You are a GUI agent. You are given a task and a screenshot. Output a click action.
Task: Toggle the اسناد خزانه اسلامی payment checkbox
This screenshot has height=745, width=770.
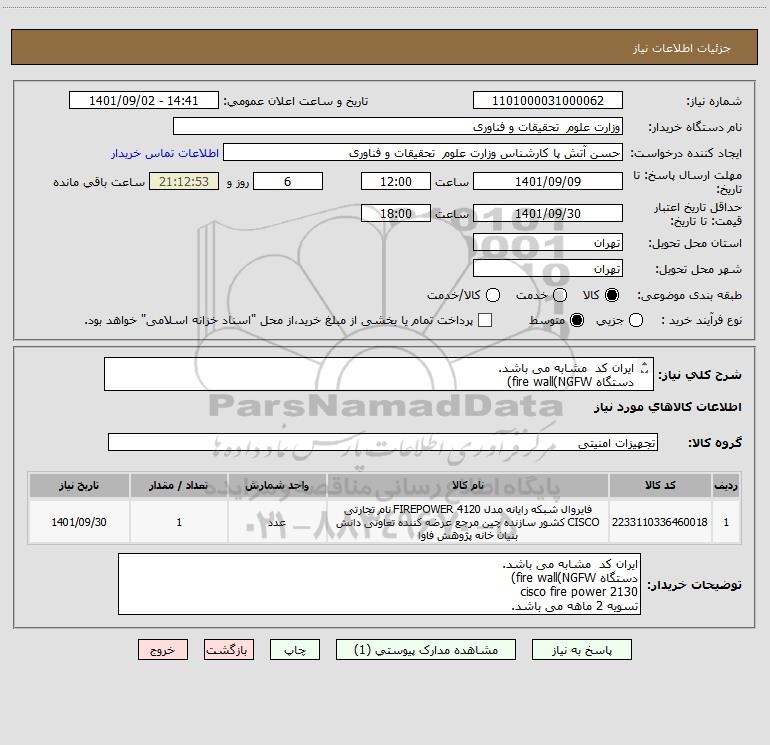point(485,321)
